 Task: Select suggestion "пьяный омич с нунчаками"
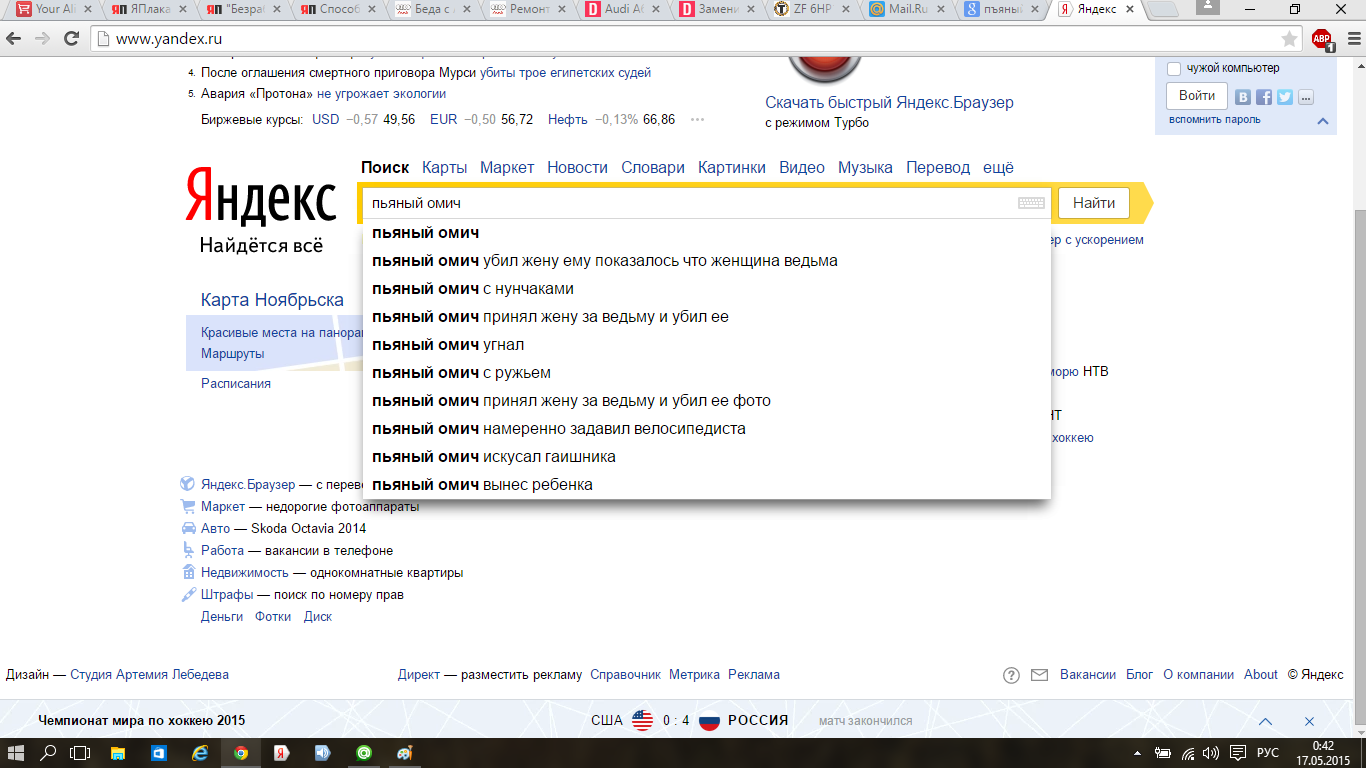click(707, 289)
